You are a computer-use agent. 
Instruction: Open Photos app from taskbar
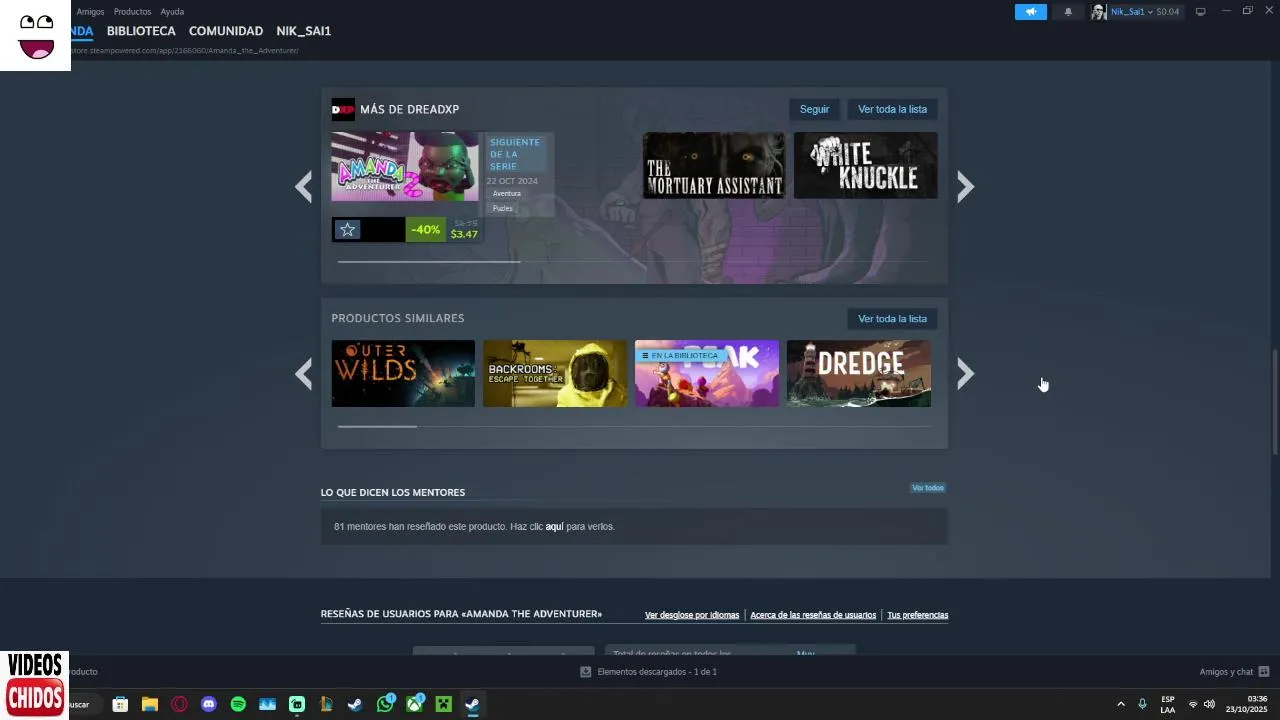pos(267,704)
